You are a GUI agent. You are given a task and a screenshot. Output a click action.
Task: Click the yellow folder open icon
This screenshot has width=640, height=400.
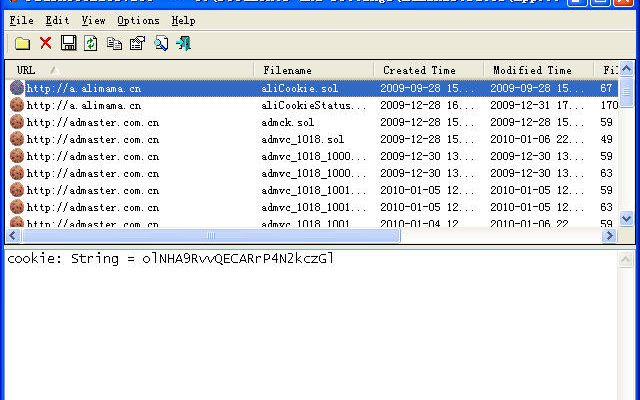(22, 43)
